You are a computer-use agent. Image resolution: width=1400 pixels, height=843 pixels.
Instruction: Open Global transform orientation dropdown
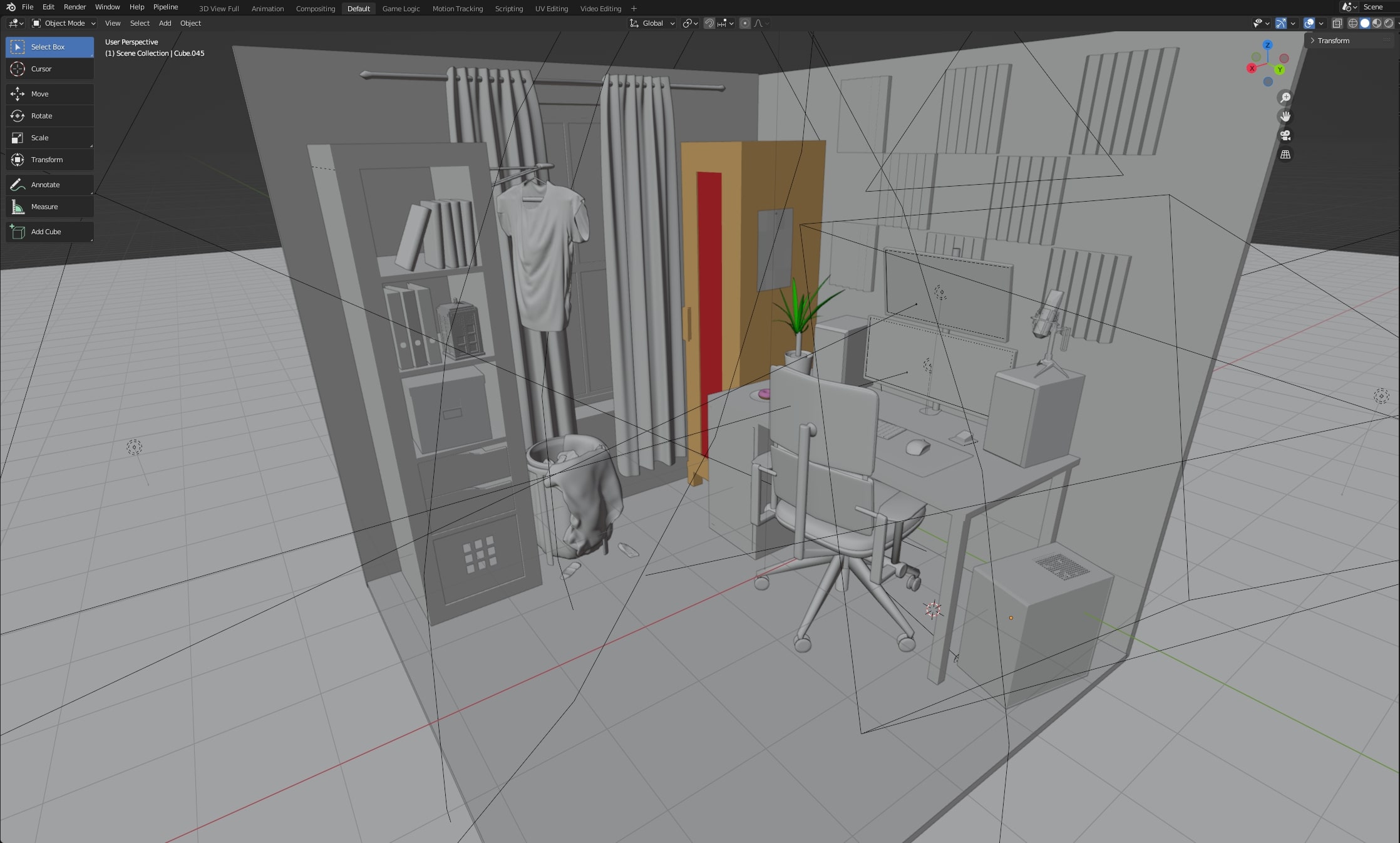652,23
